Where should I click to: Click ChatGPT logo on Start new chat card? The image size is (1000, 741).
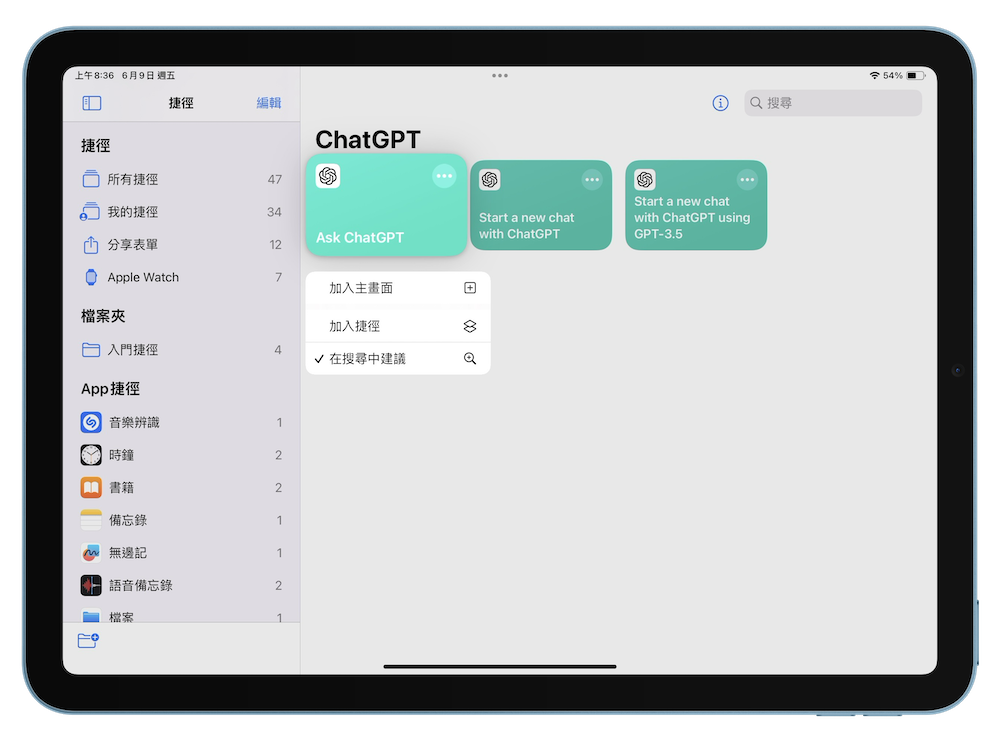(x=490, y=180)
